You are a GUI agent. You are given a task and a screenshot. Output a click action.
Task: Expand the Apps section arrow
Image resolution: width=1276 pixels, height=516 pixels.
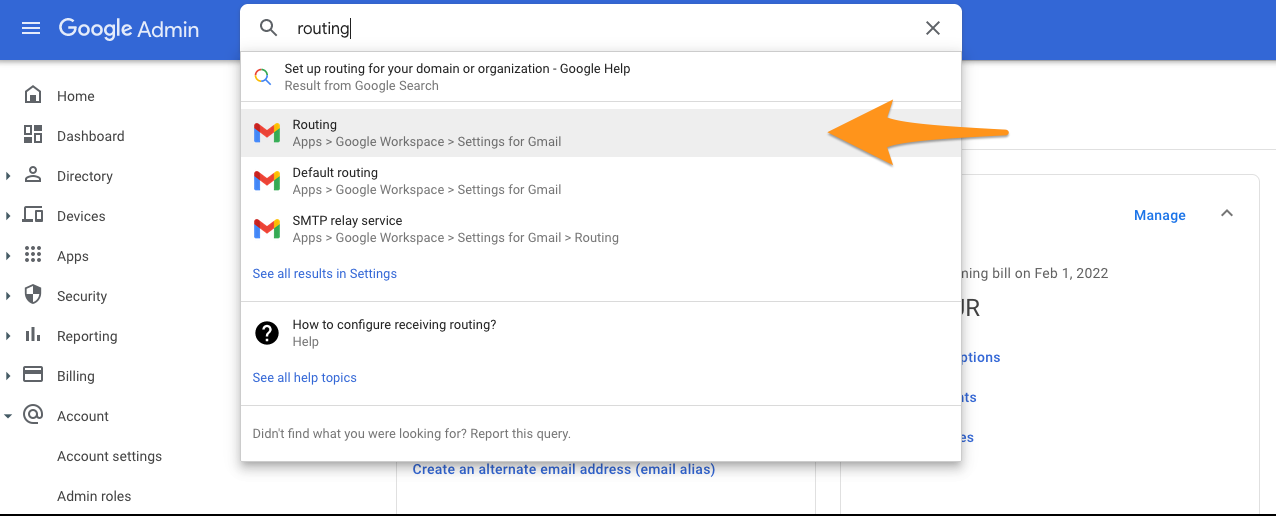coord(8,256)
